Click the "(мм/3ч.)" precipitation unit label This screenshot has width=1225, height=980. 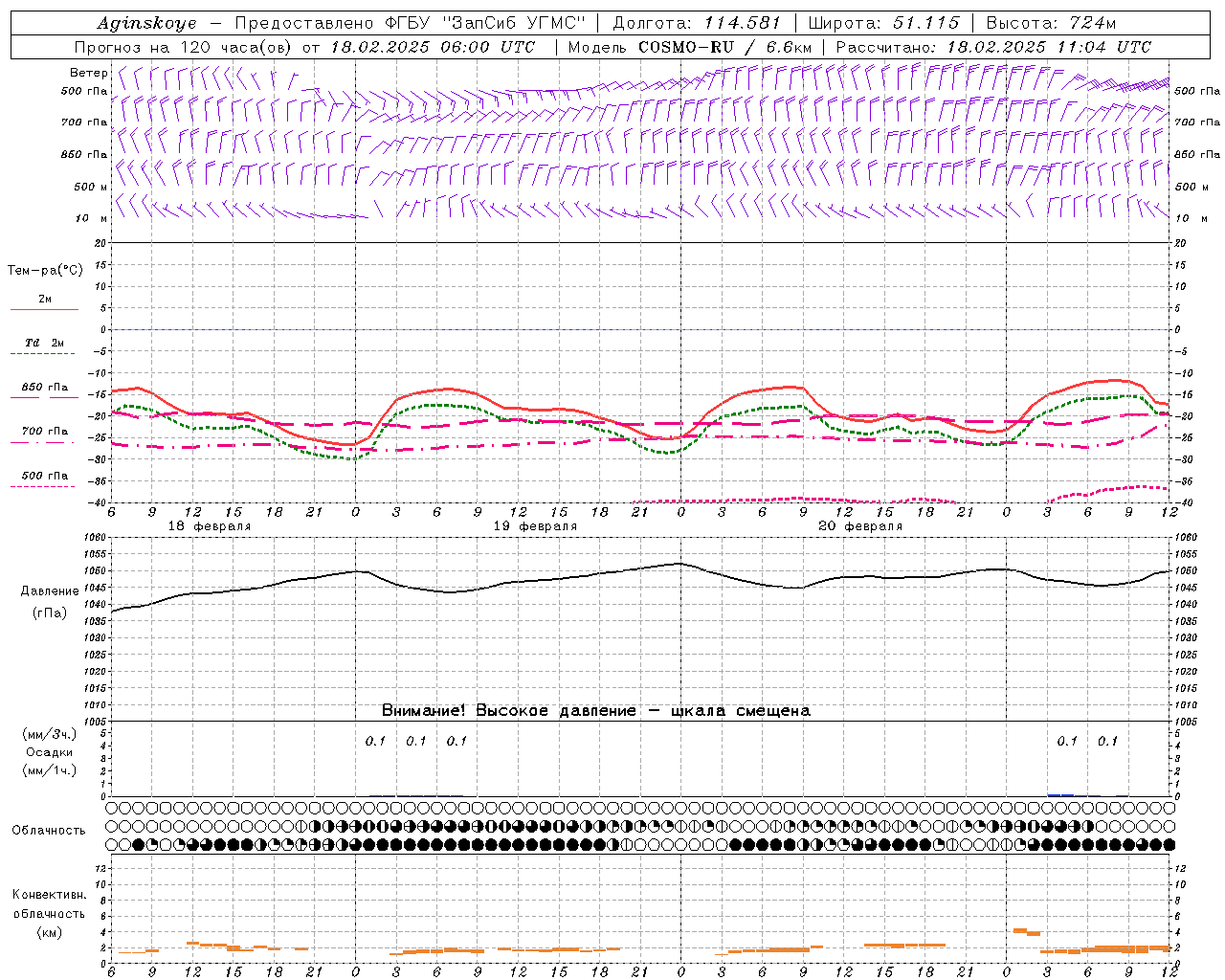click(50, 734)
